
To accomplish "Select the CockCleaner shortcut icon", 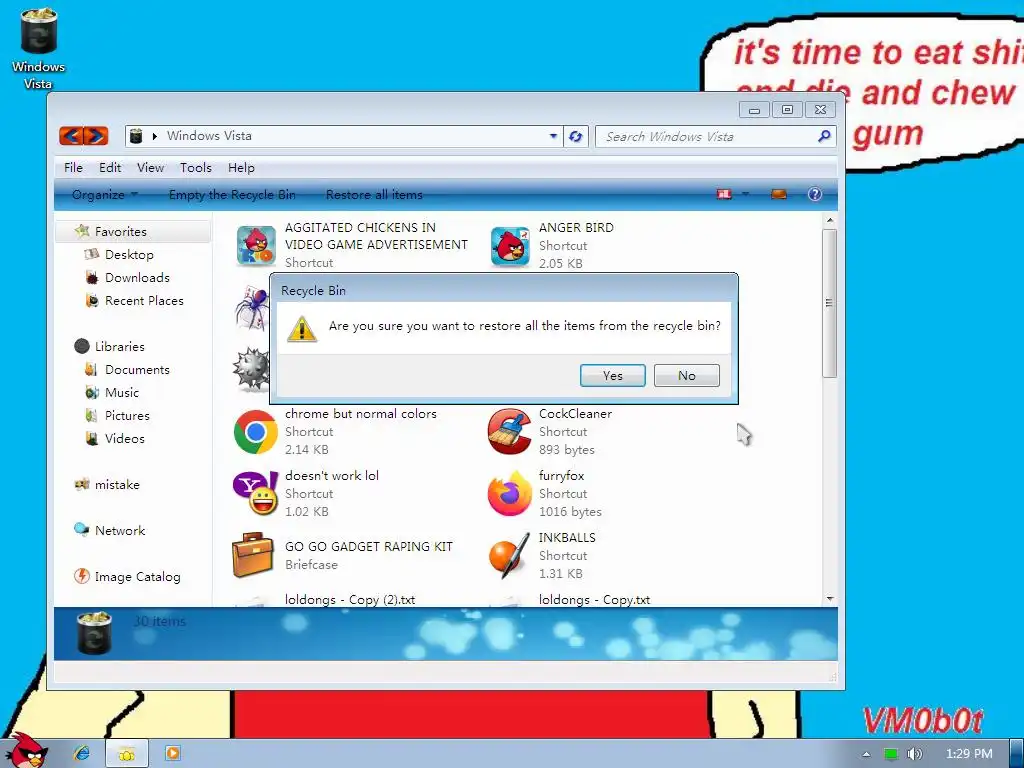I will (x=509, y=431).
